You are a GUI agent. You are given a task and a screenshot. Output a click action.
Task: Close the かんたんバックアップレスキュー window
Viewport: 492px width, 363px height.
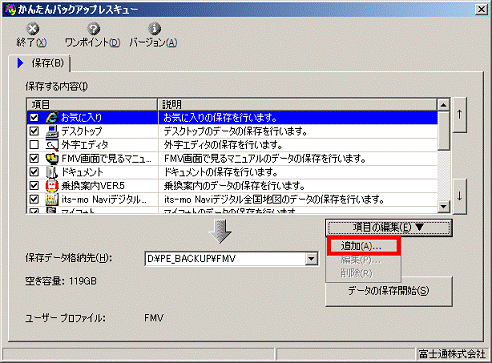[x=481, y=9]
